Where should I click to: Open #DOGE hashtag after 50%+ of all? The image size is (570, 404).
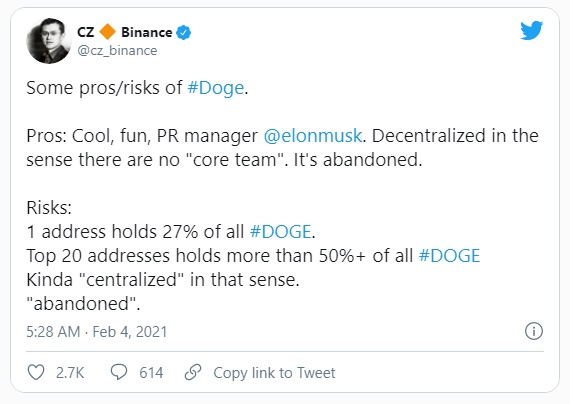click(x=449, y=256)
